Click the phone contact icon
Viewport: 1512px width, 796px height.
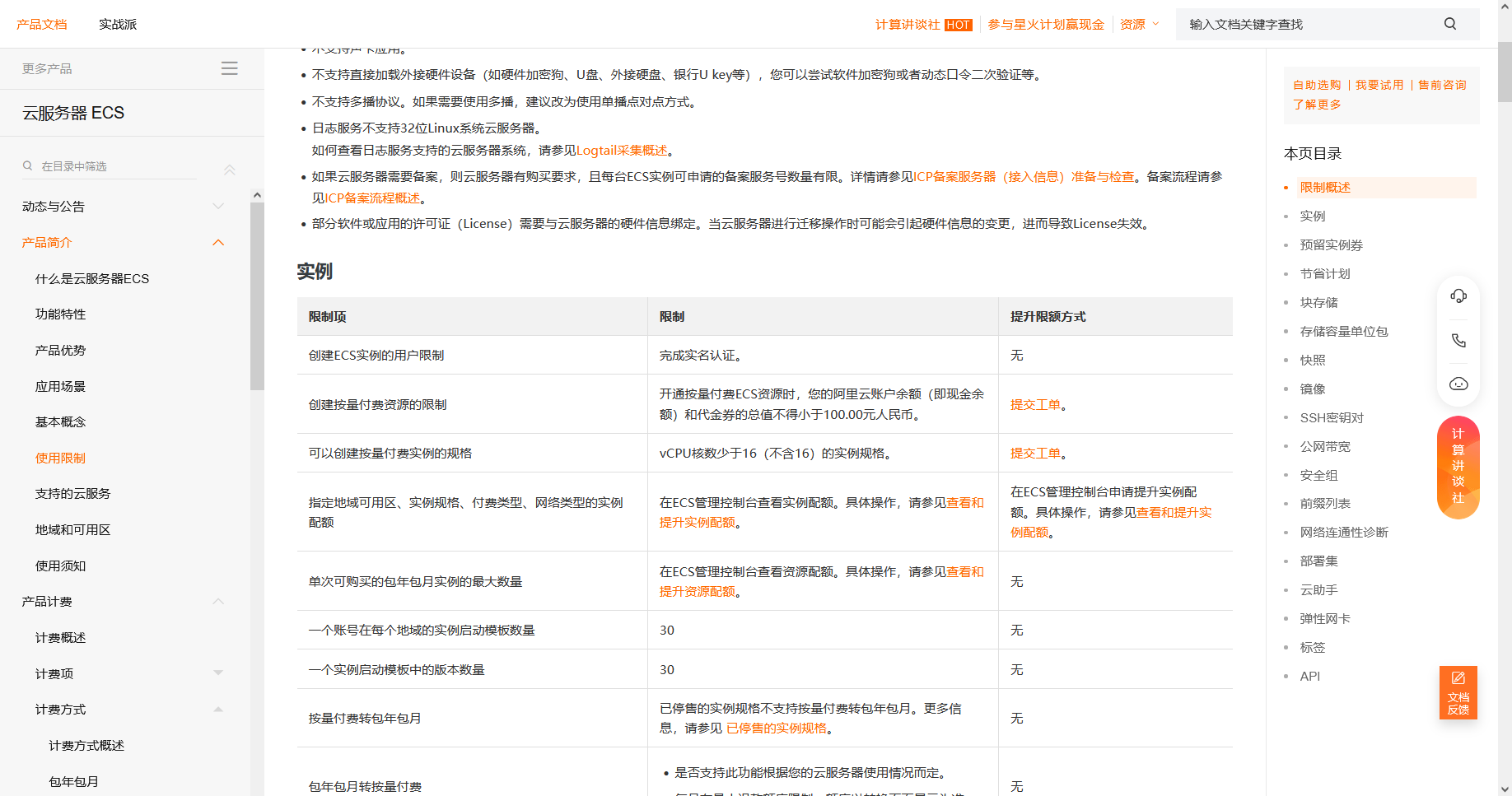(x=1458, y=340)
